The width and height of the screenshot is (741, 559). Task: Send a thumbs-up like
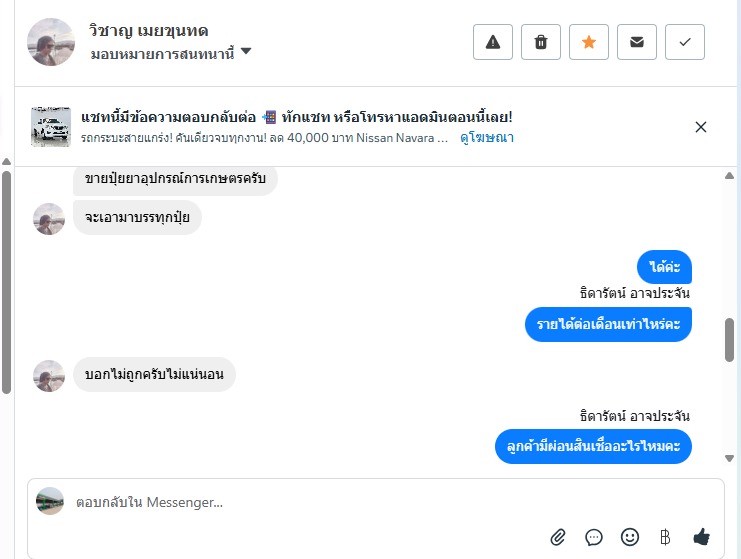[x=701, y=537]
